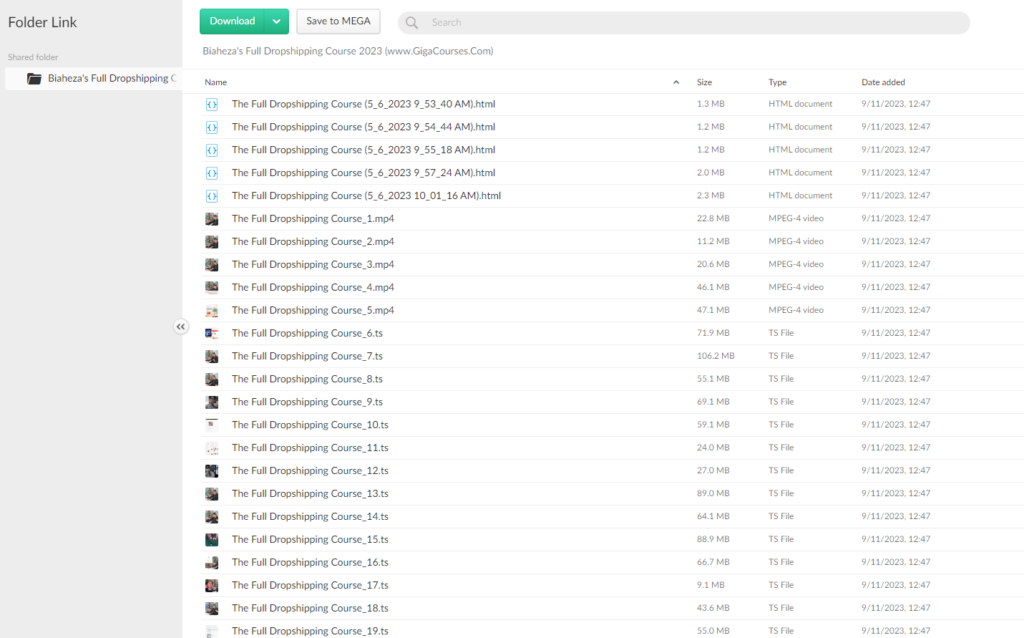Click the HTML icon next to the 9_57_24 AM file
Screen dimensions: 1024x638
point(213,172)
